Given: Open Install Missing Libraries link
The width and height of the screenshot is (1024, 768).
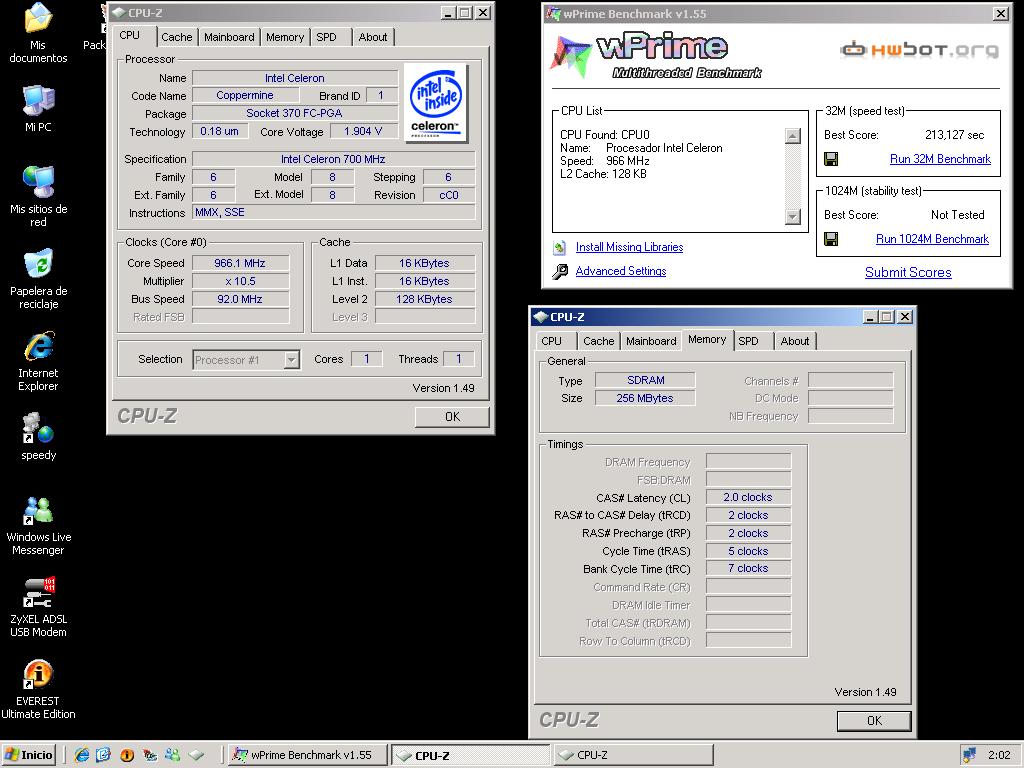Looking at the screenshot, I should point(630,247).
